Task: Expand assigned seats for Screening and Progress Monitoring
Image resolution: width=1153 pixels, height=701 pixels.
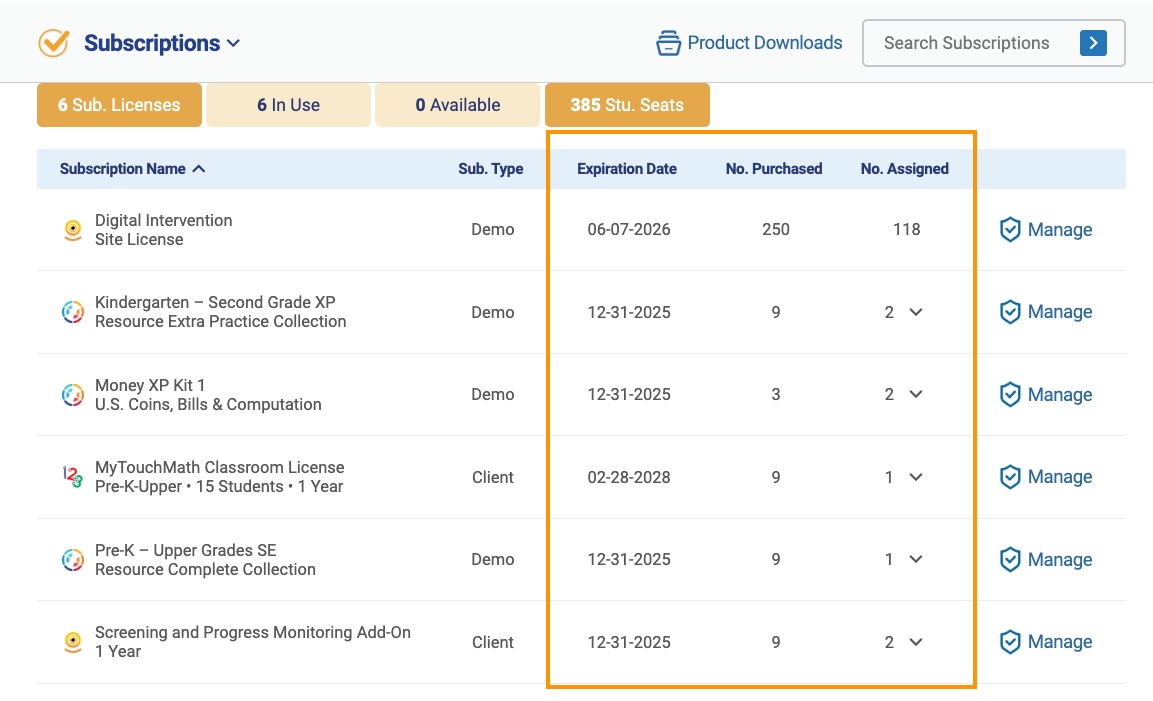Action: 915,642
